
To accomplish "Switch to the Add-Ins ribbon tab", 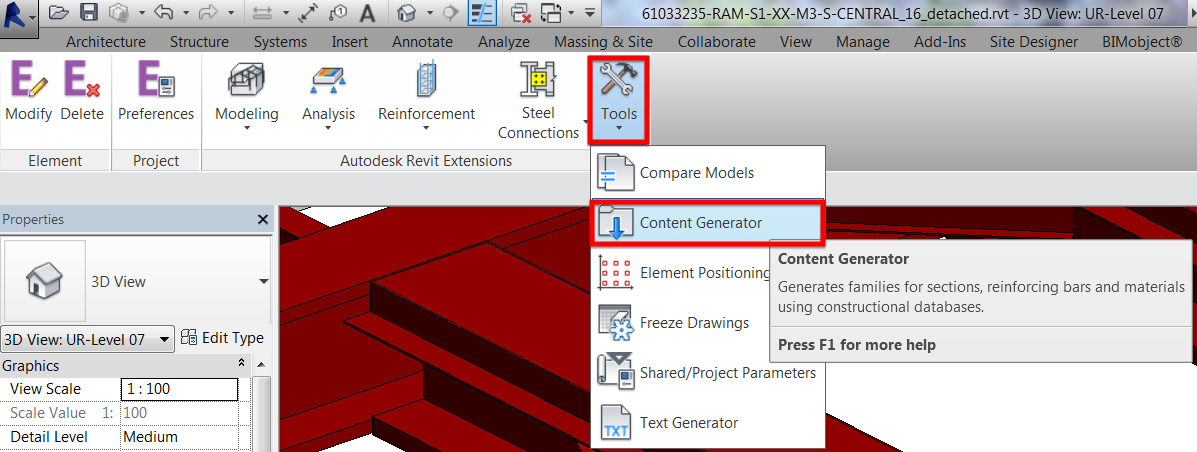I will [940, 42].
